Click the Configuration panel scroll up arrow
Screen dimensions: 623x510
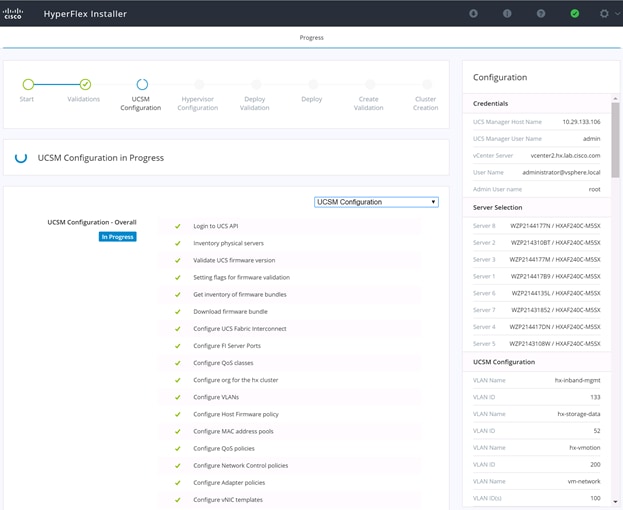click(x=615, y=98)
